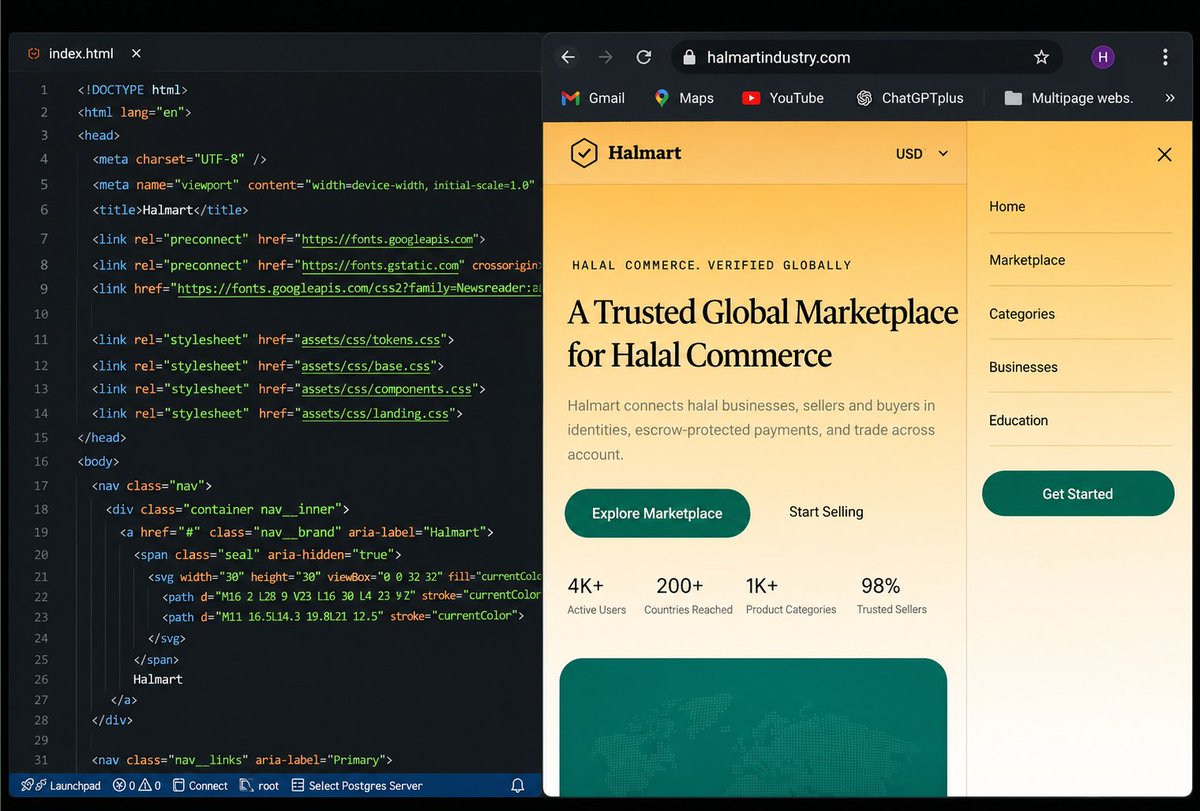Open the Gmail bookmark
The width and height of the screenshot is (1200, 811).
coord(593,98)
